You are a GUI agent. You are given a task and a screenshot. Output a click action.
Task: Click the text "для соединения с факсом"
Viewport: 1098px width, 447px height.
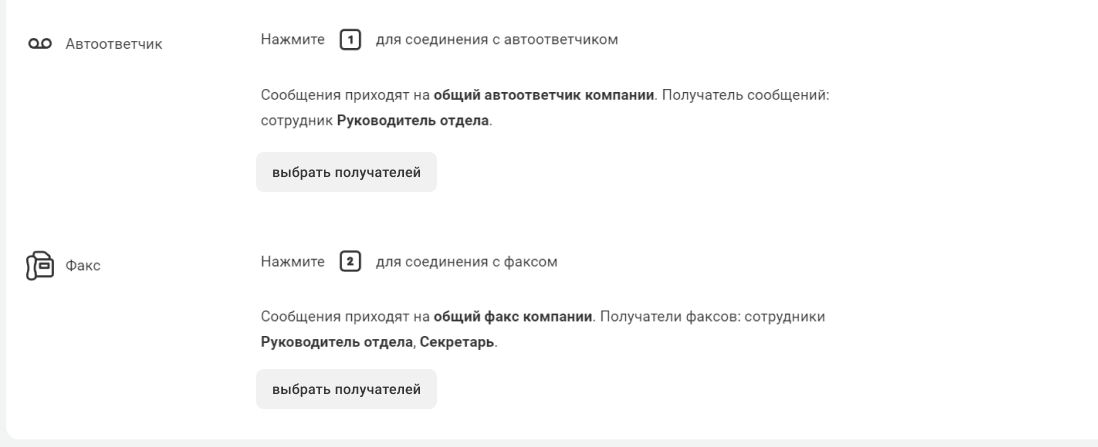(465, 263)
